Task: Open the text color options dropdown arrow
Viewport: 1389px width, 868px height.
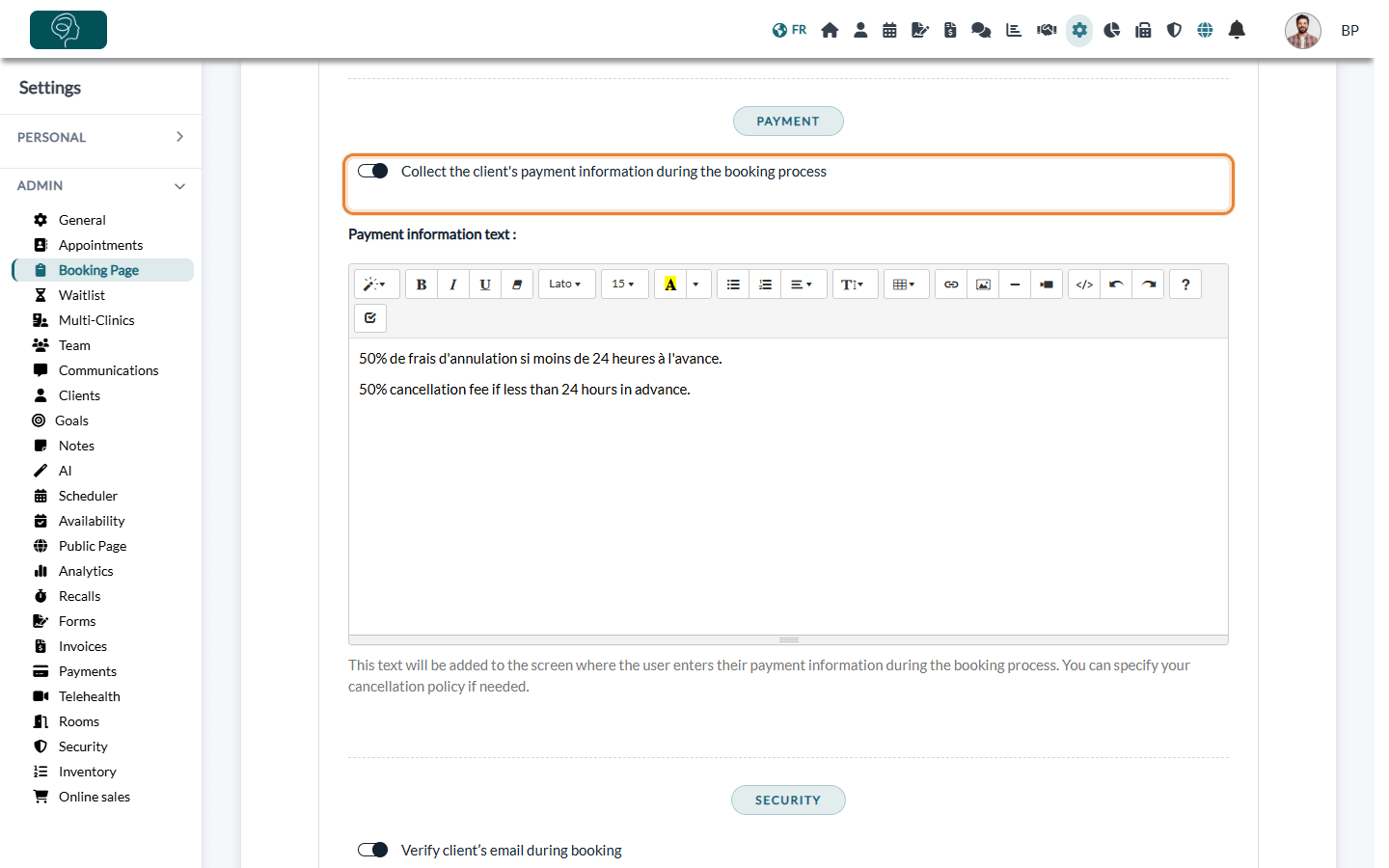Action: tap(696, 285)
